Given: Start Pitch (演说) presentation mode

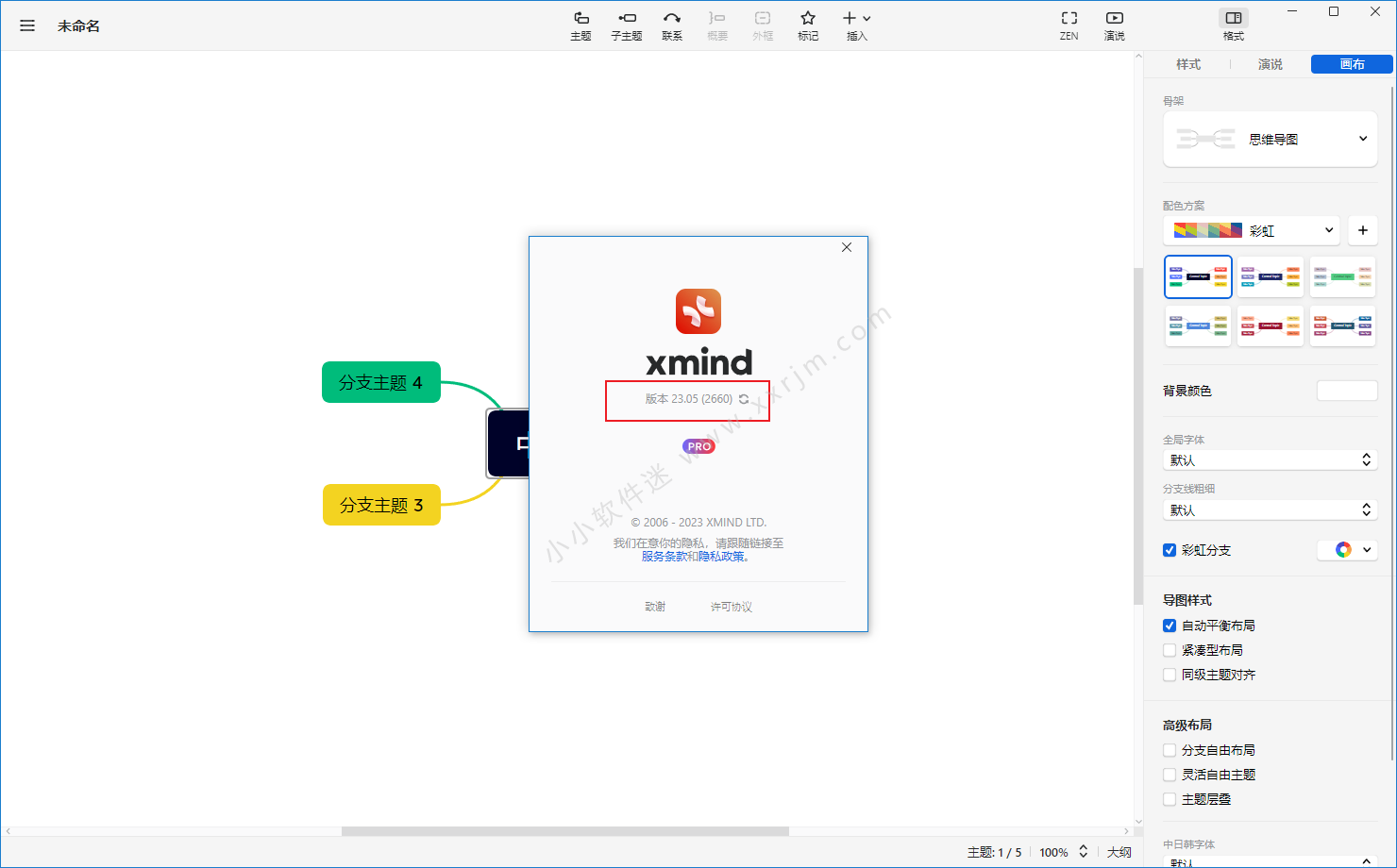Looking at the screenshot, I should click(1114, 25).
